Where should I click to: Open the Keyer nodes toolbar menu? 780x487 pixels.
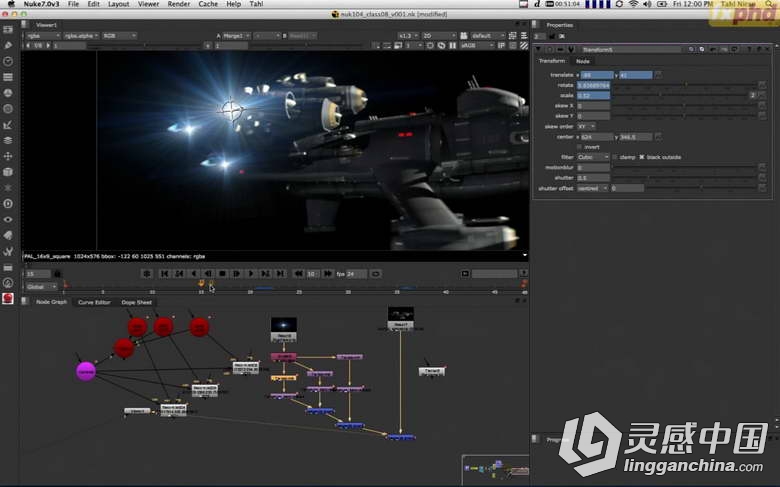[x=8, y=125]
